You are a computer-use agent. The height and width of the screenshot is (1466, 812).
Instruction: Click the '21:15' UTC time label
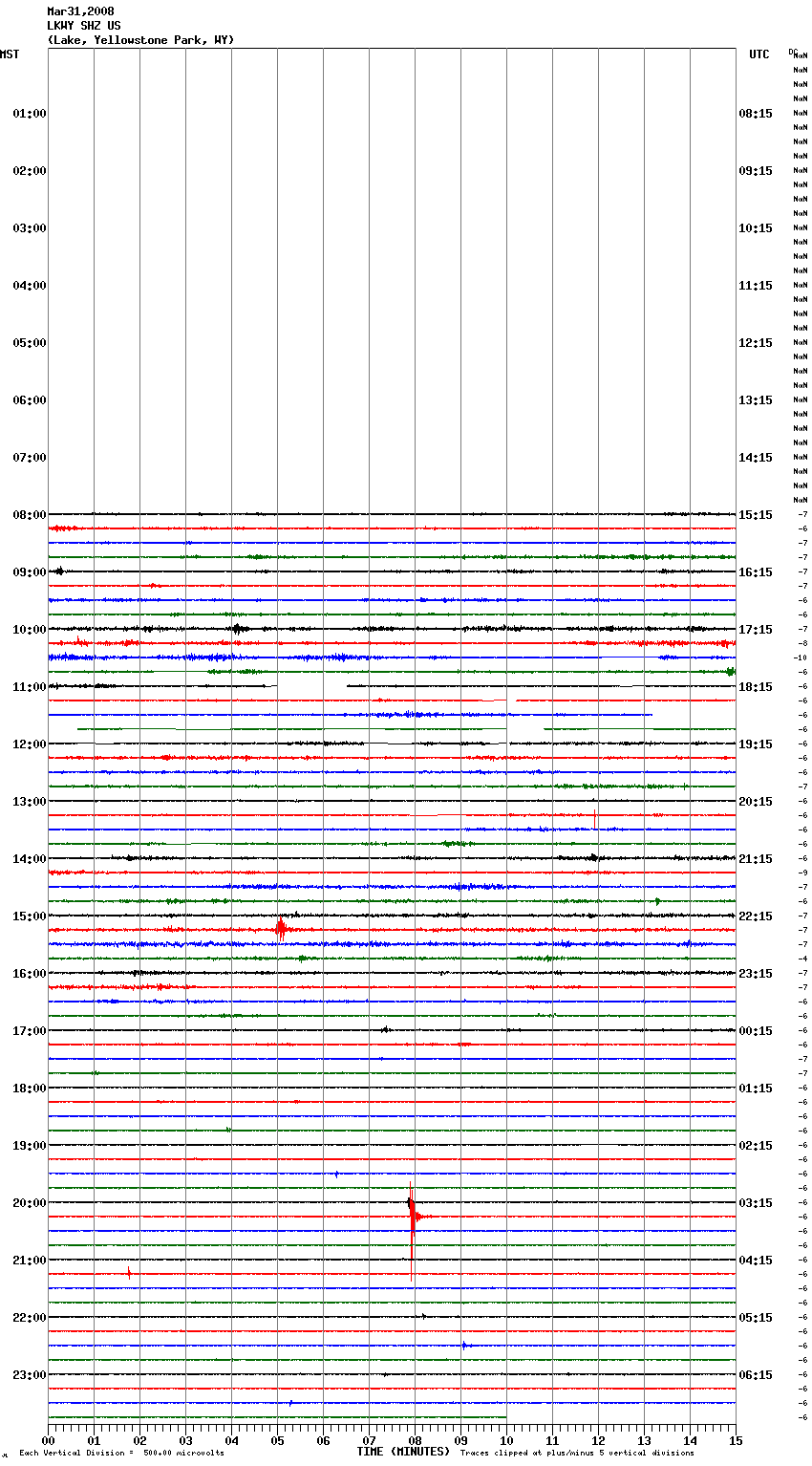pyautogui.click(x=756, y=859)
